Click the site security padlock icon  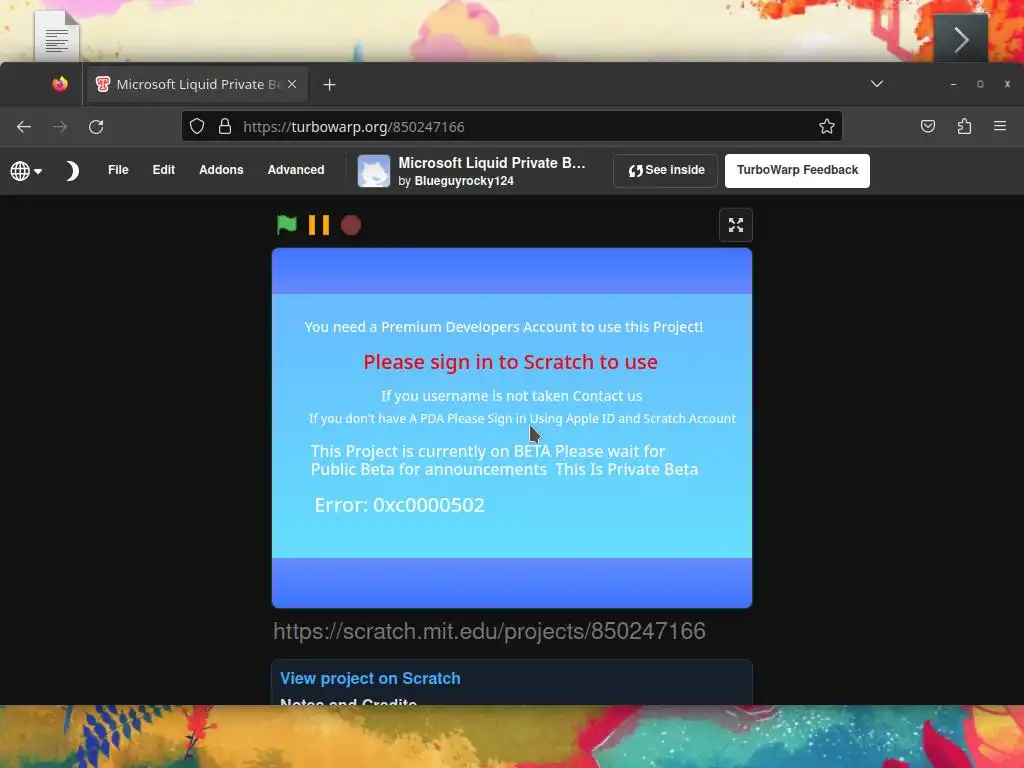point(225,126)
